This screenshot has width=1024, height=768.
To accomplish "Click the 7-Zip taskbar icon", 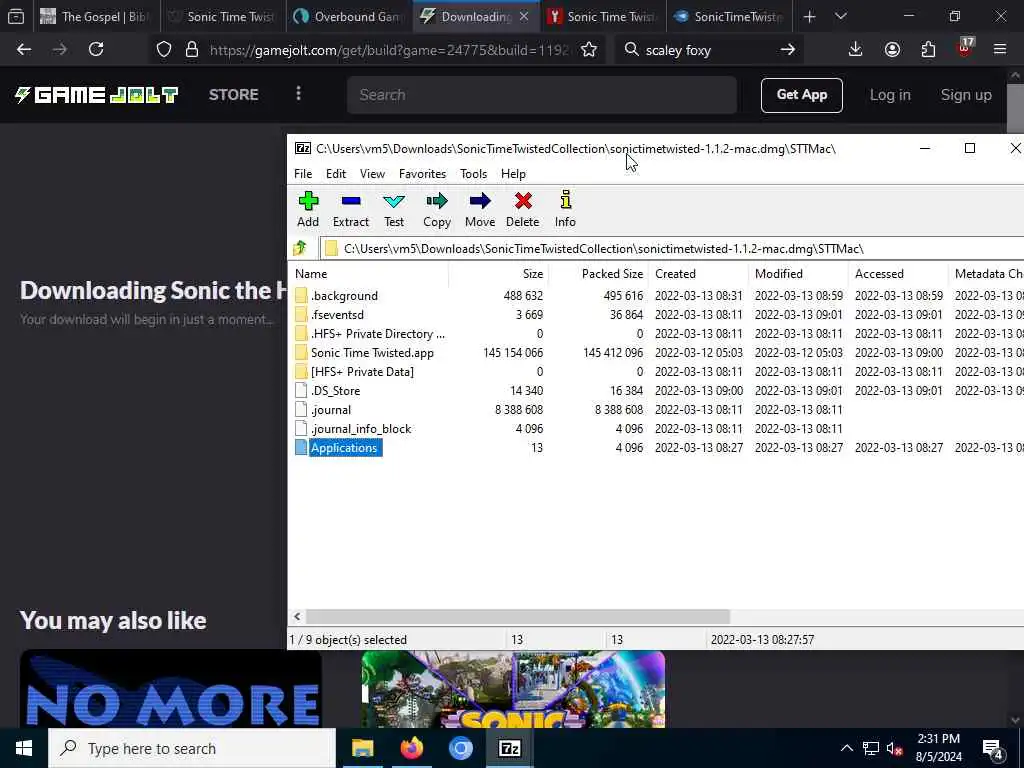I will pyautogui.click(x=509, y=748).
